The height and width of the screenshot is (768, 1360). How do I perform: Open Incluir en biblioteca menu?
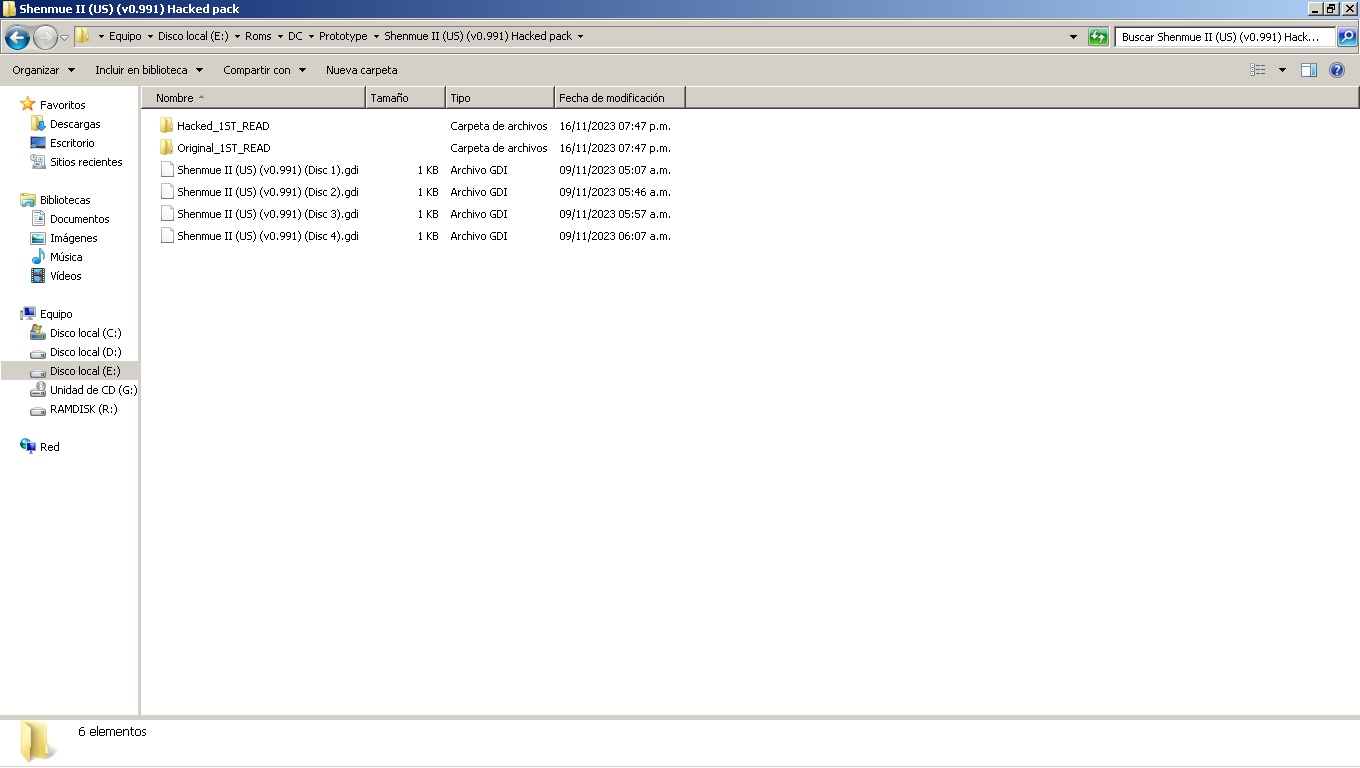149,70
